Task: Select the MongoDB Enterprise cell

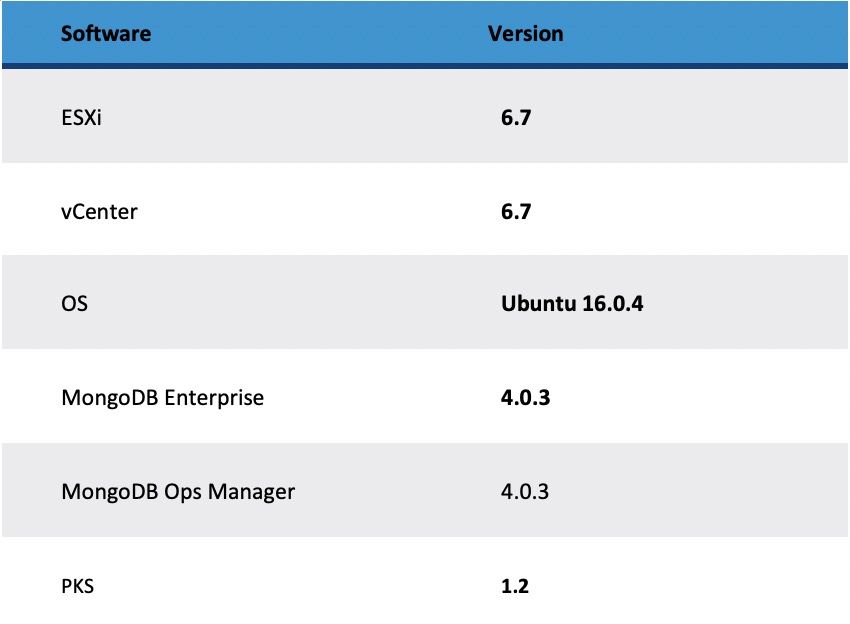Action: coord(163,397)
